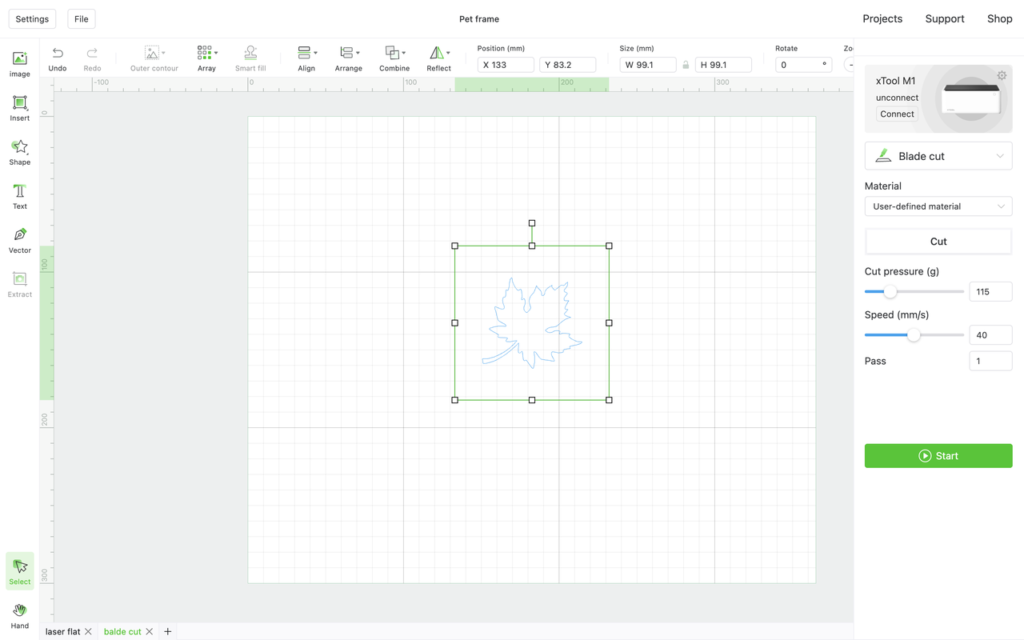Screen dimensions: 1024x640
Task: Activate the Text tool
Action: tap(19, 195)
